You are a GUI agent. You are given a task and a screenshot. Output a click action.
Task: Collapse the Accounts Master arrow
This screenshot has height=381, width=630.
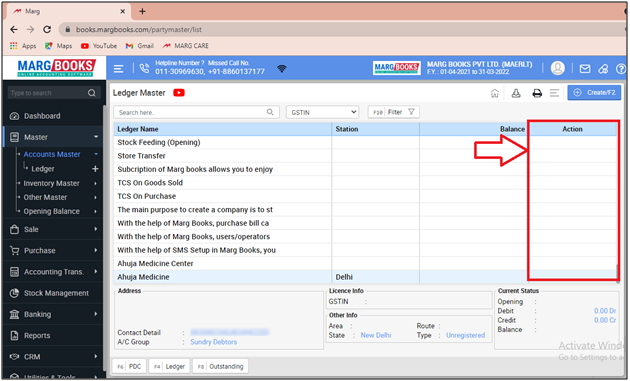click(x=96, y=154)
